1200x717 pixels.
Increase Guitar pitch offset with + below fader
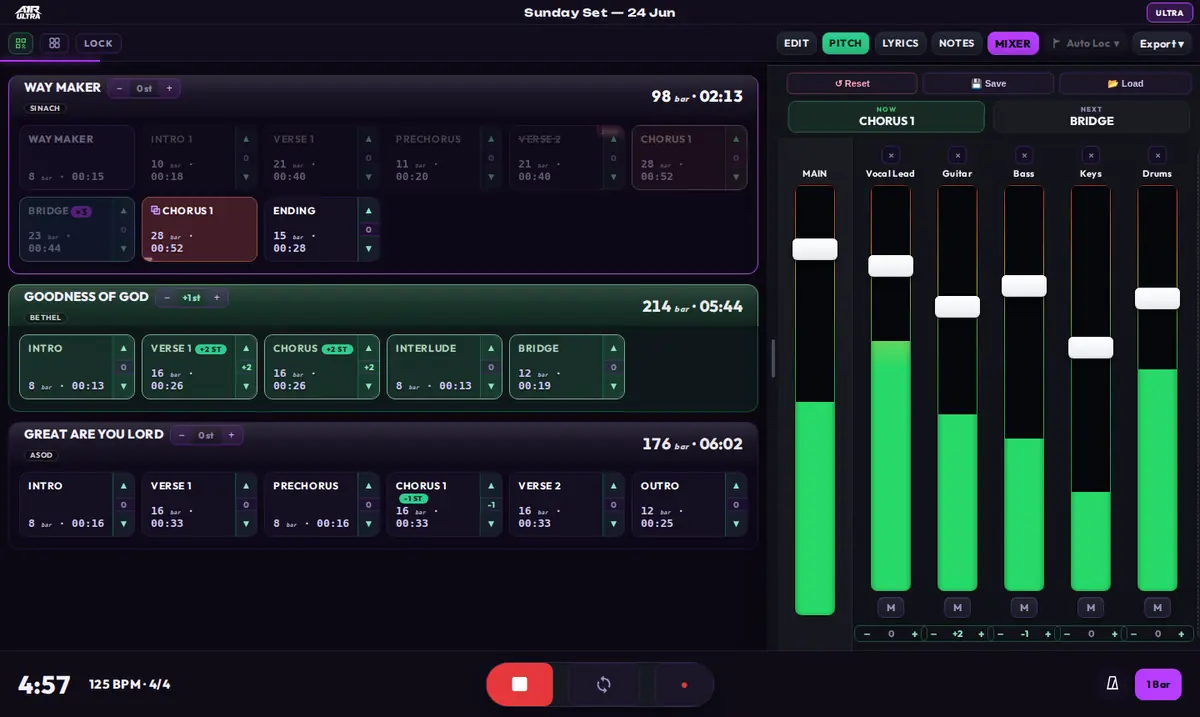point(981,634)
